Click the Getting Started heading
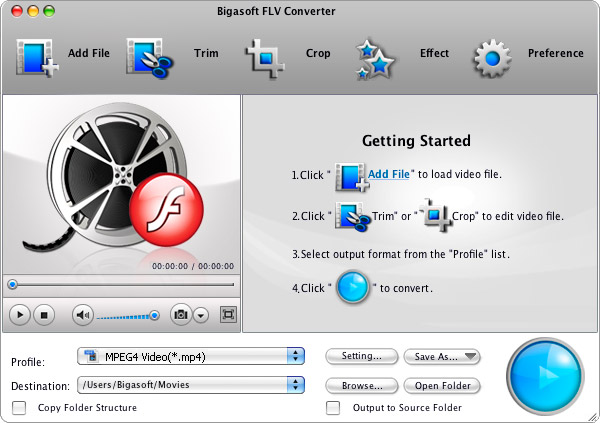600x423 pixels. (x=416, y=141)
